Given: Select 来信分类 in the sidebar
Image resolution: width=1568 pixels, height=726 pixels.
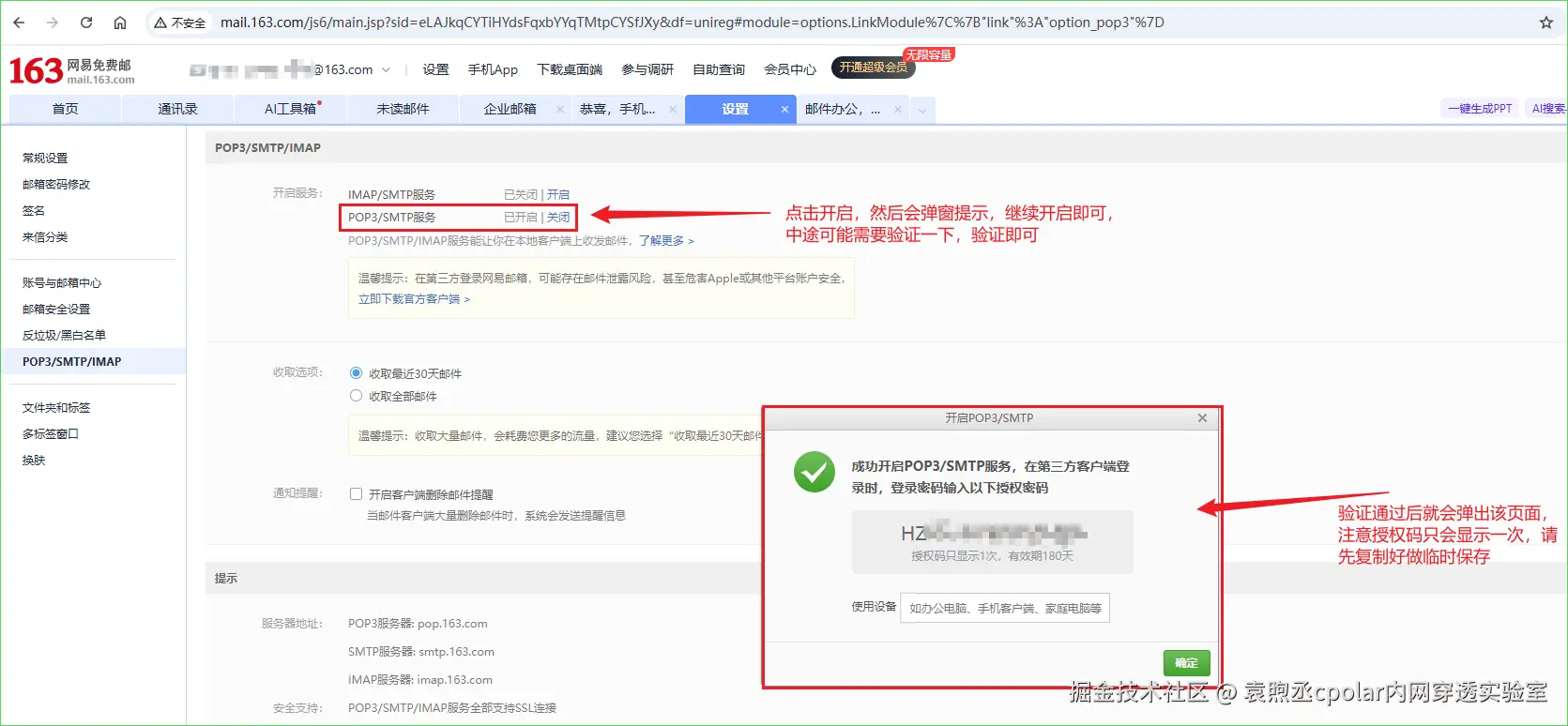Looking at the screenshot, I should [45, 236].
